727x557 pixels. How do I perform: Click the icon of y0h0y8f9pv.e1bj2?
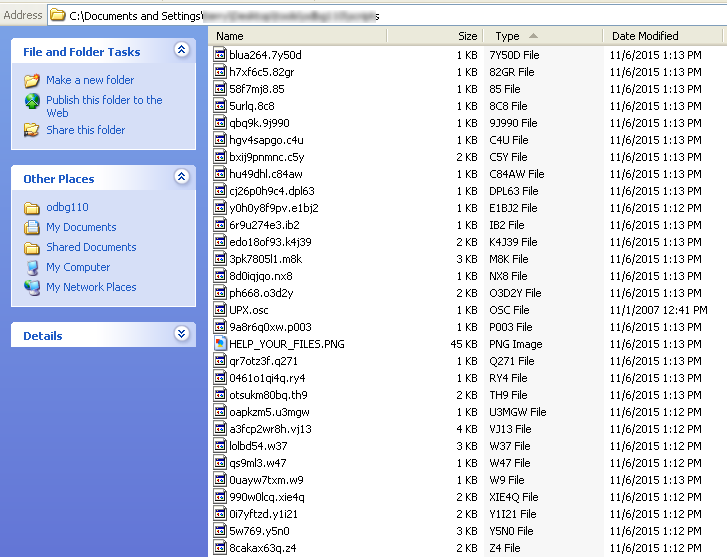(x=220, y=208)
